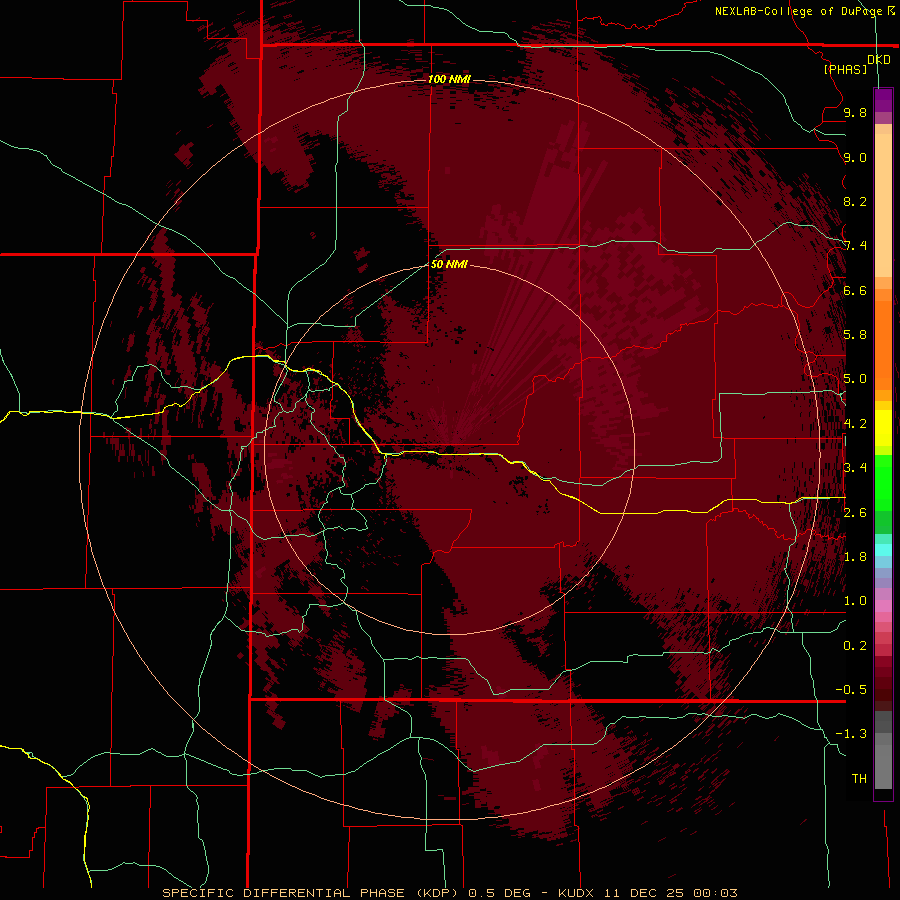Screen dimensions: 900x900
Task: Click the 9.8 value on the color scale
Action: pos(855,112)
